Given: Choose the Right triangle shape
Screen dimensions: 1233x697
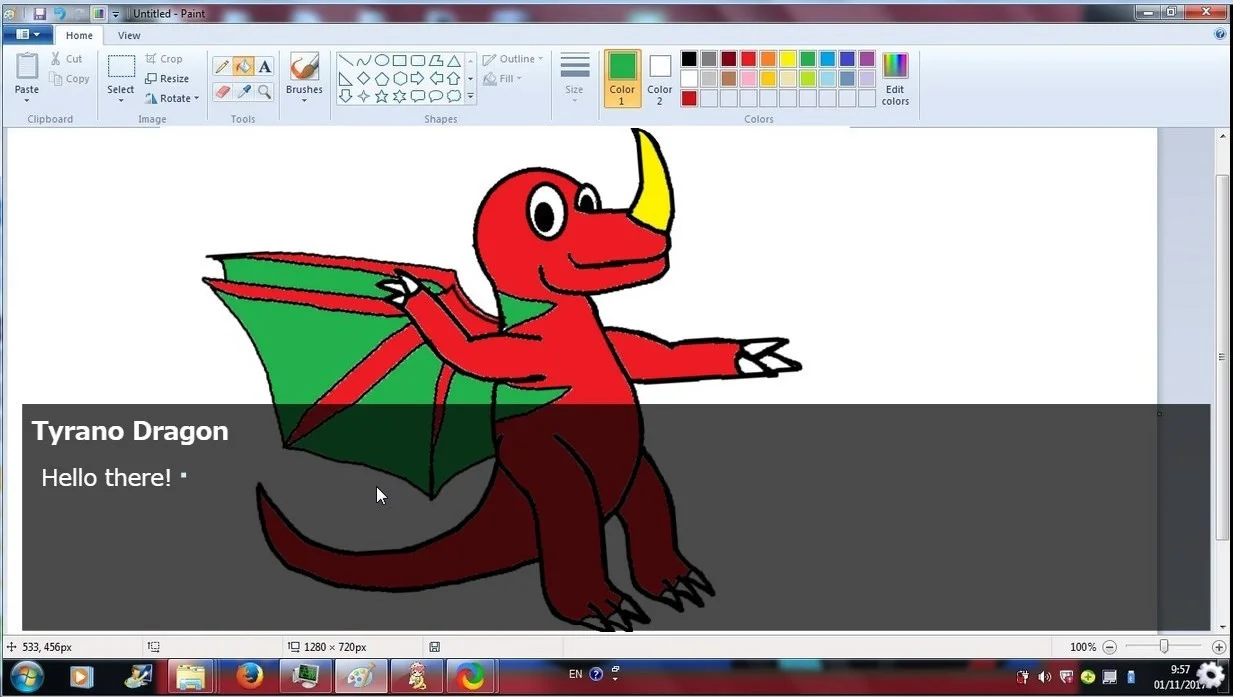Looking at the screenshot, I should click(345, 78).
